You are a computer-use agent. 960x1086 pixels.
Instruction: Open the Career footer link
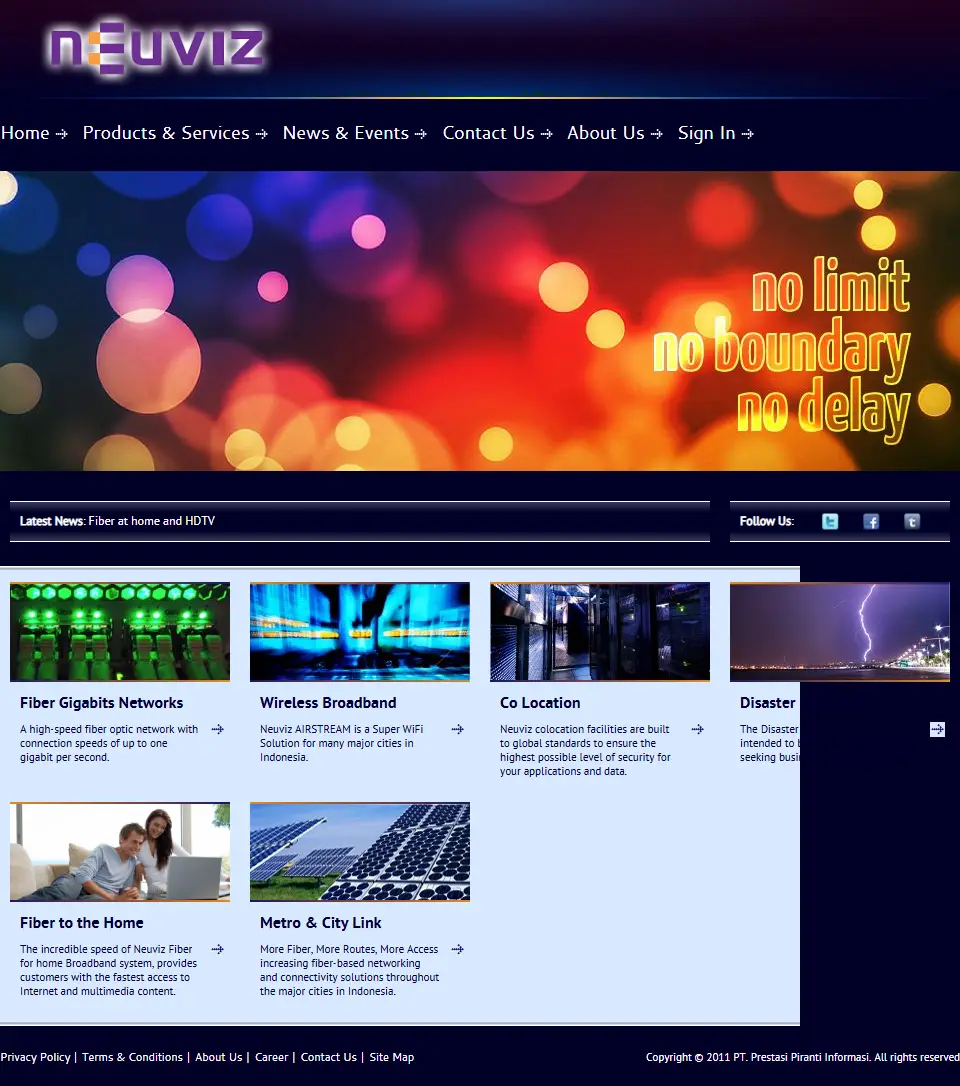click(x=272, y=1057)
